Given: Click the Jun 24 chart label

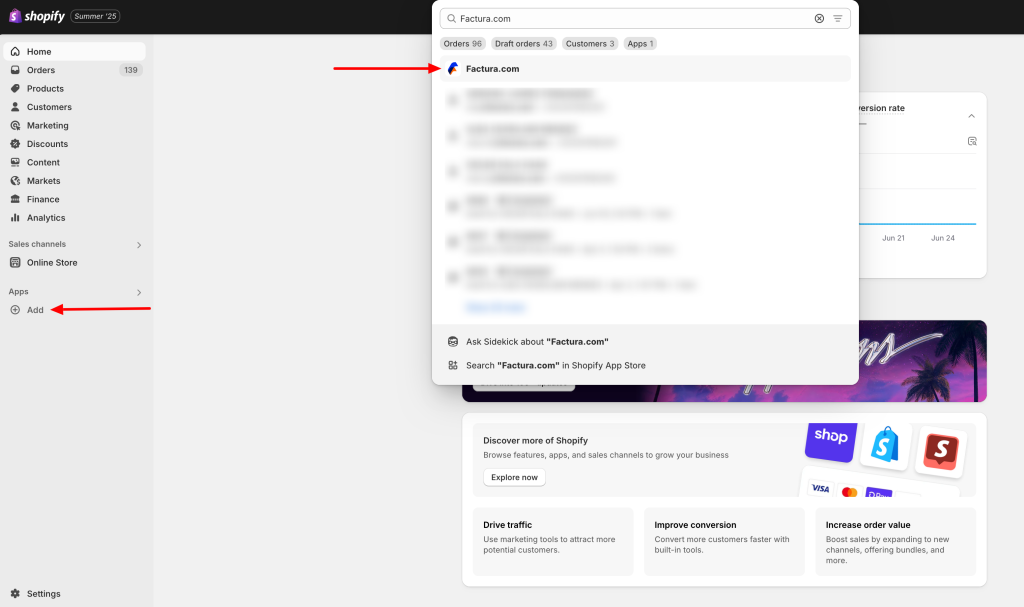Looking at the screenshot, I should [x=942, y=238].
